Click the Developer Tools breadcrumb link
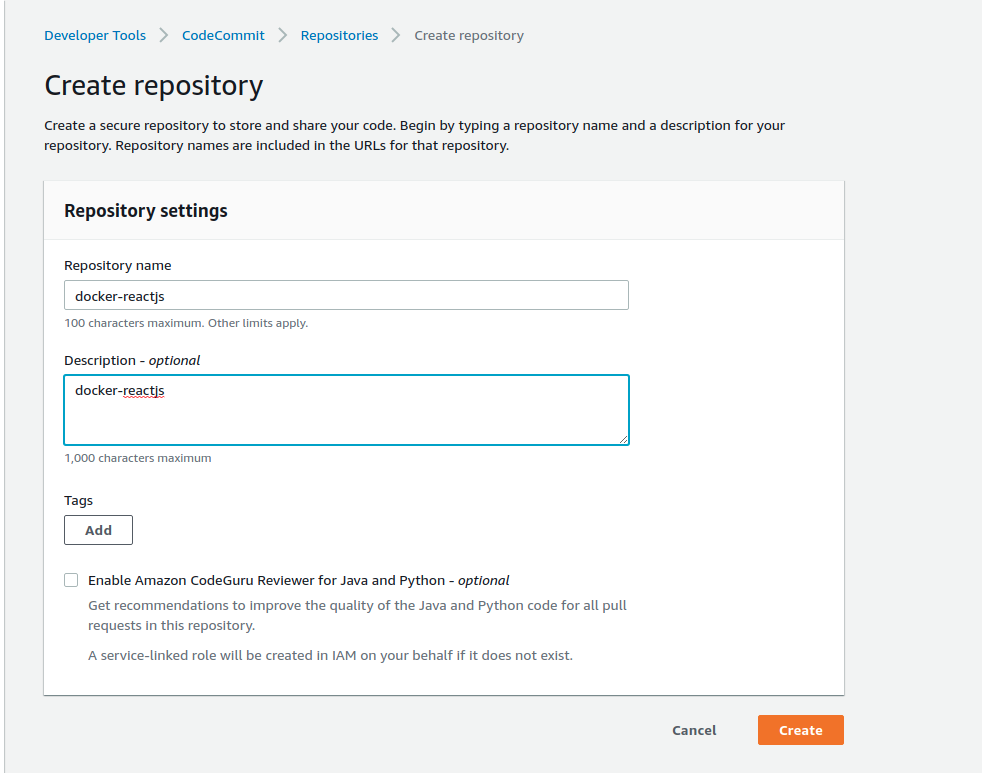The image size is (982, 773). tap(95, 35)
